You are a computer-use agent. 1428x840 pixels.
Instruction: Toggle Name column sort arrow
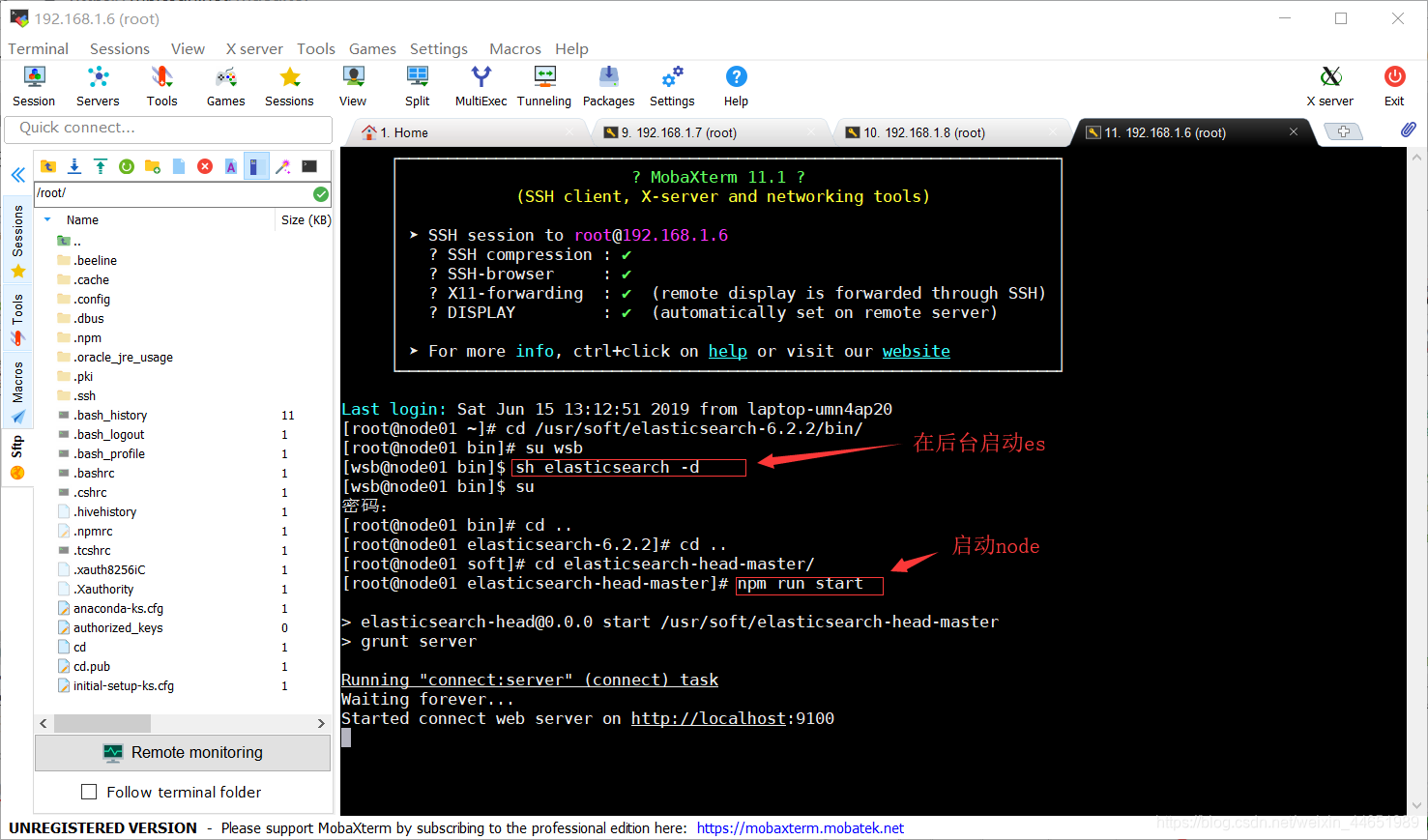(47, 219)
